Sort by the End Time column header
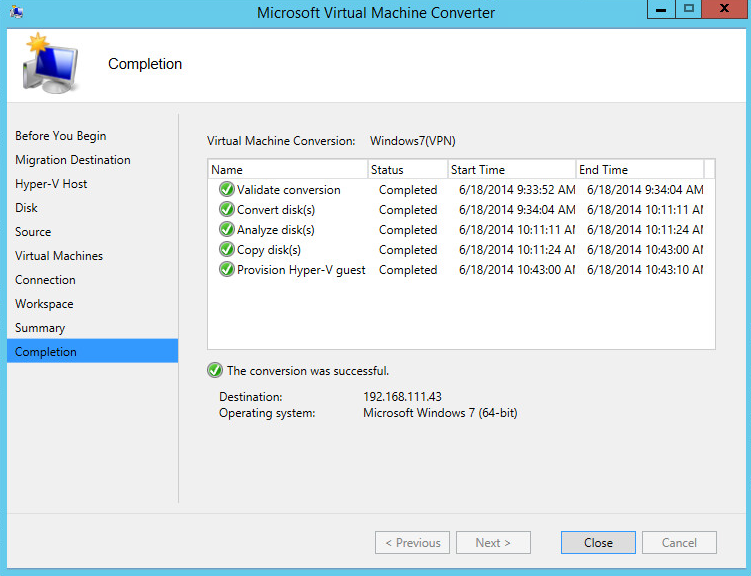The height and width of the screenshot is (576, 751). point(640,169)
